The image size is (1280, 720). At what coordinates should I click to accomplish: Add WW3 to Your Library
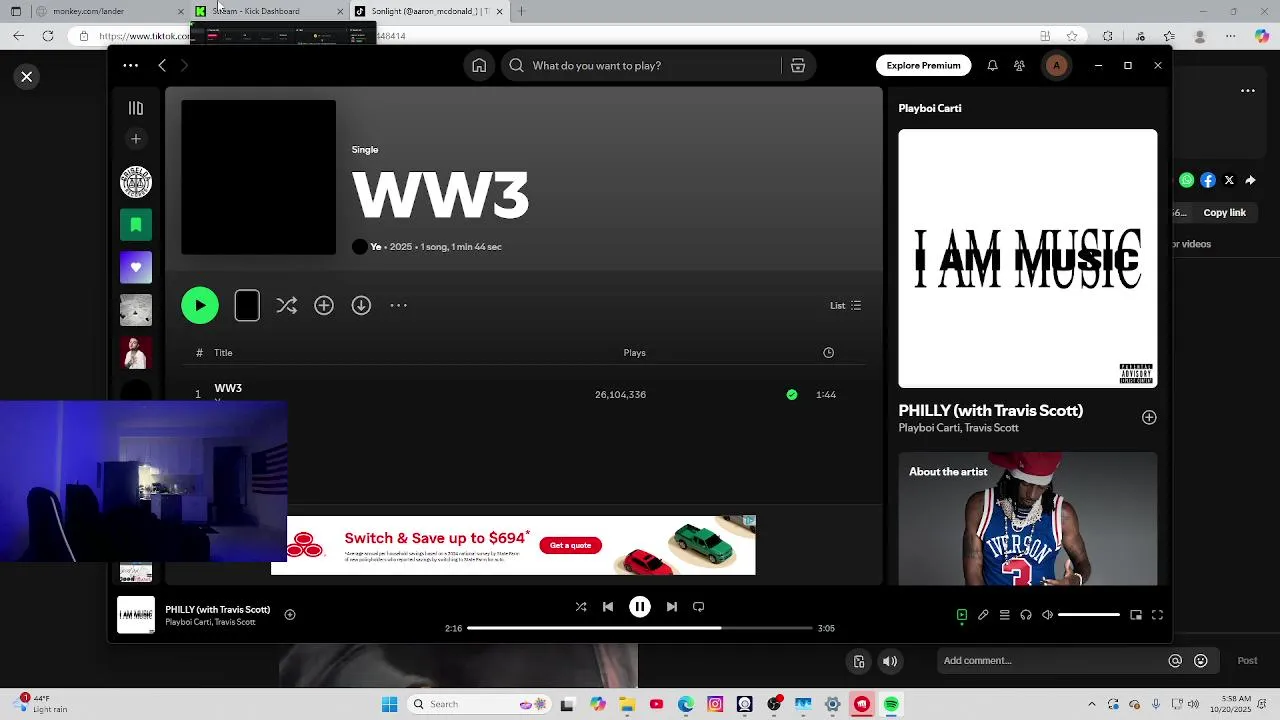point(324,306)
